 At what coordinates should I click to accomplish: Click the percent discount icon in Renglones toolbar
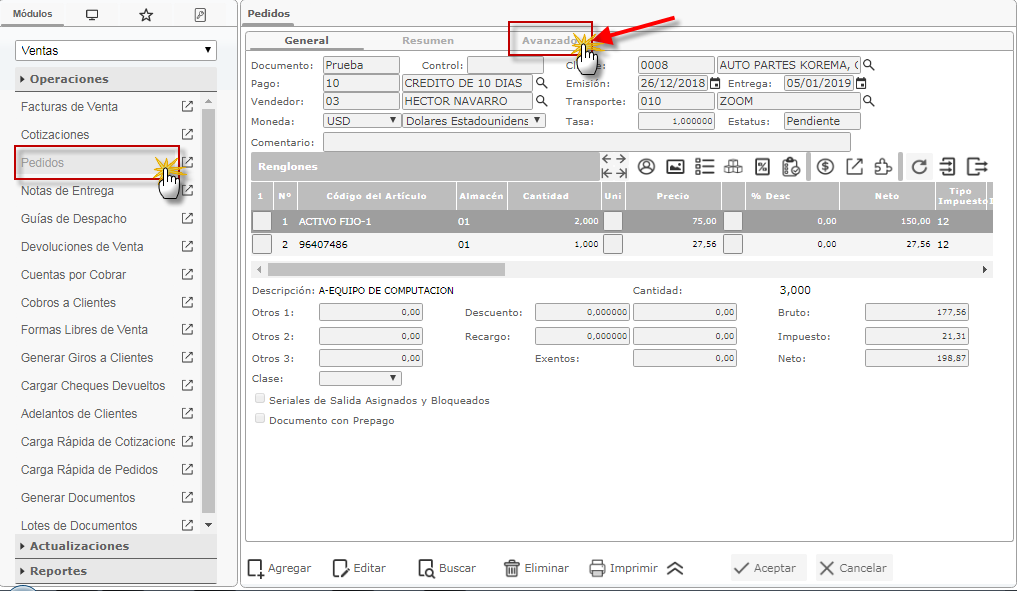(x=762, y=167)
